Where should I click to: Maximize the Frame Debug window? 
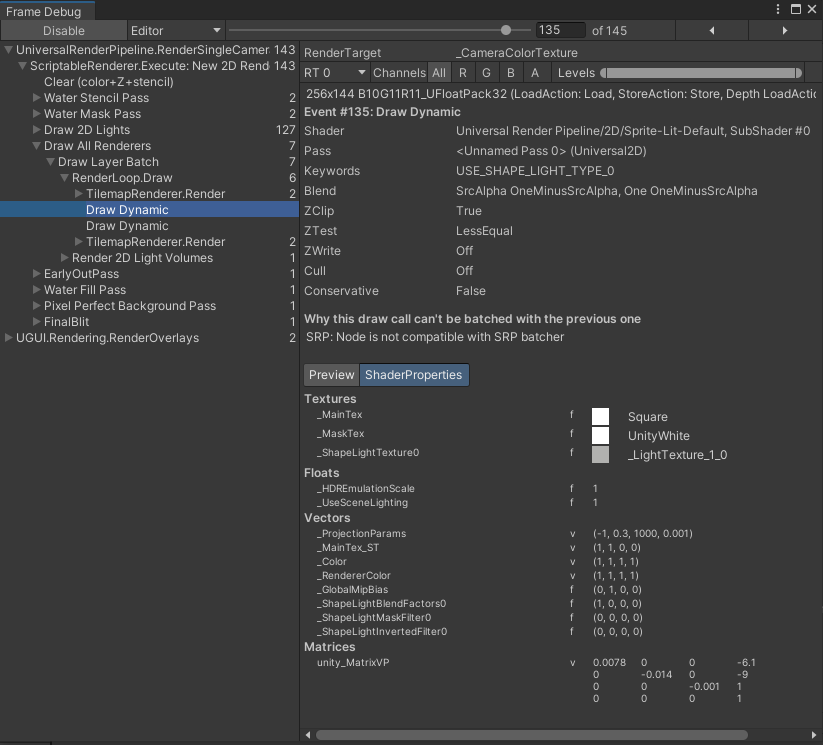click(796, 9)
